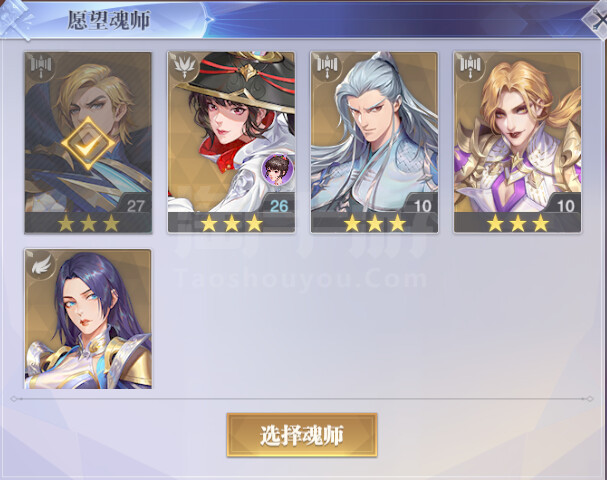Select the golden-haired woman in purple armor
Viewport: 607px width, 480px height.
click(517, 143)
